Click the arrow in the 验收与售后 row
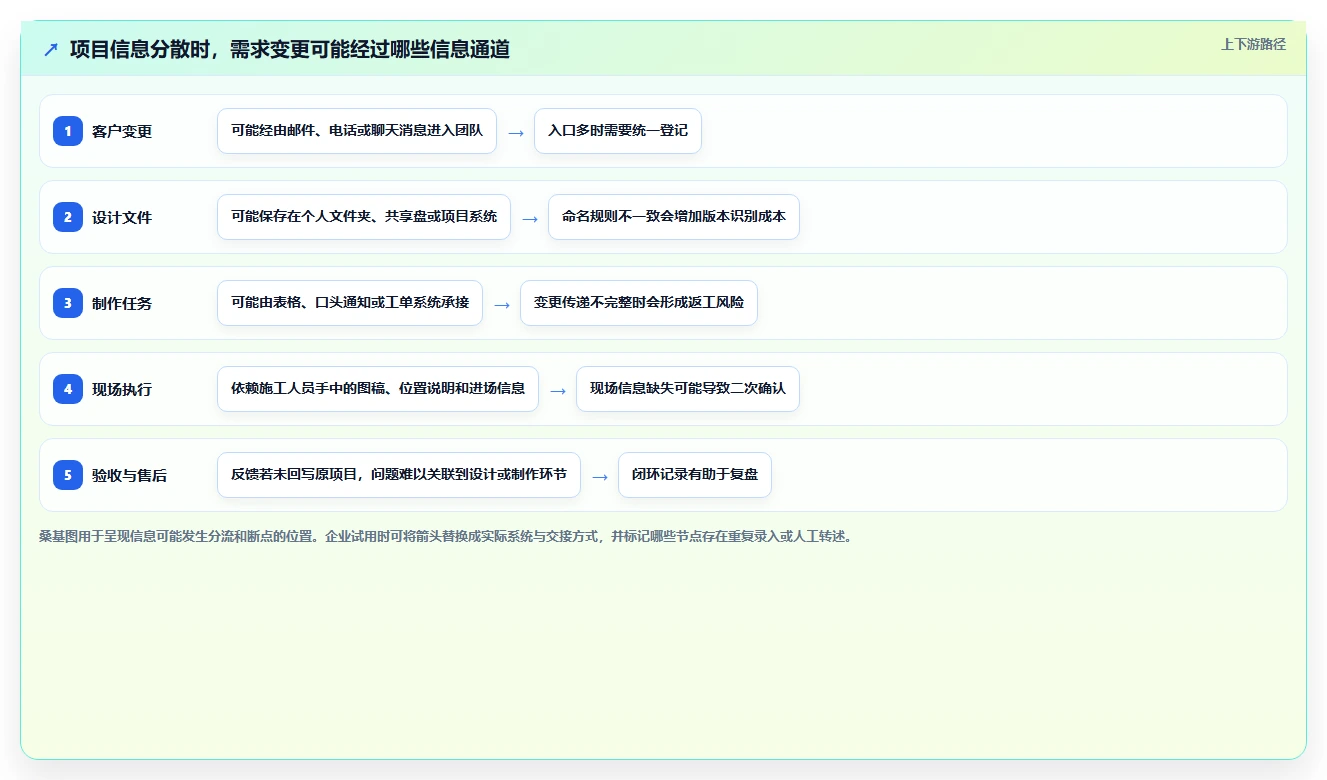1327x780 pixels. [x=600, y=476]
